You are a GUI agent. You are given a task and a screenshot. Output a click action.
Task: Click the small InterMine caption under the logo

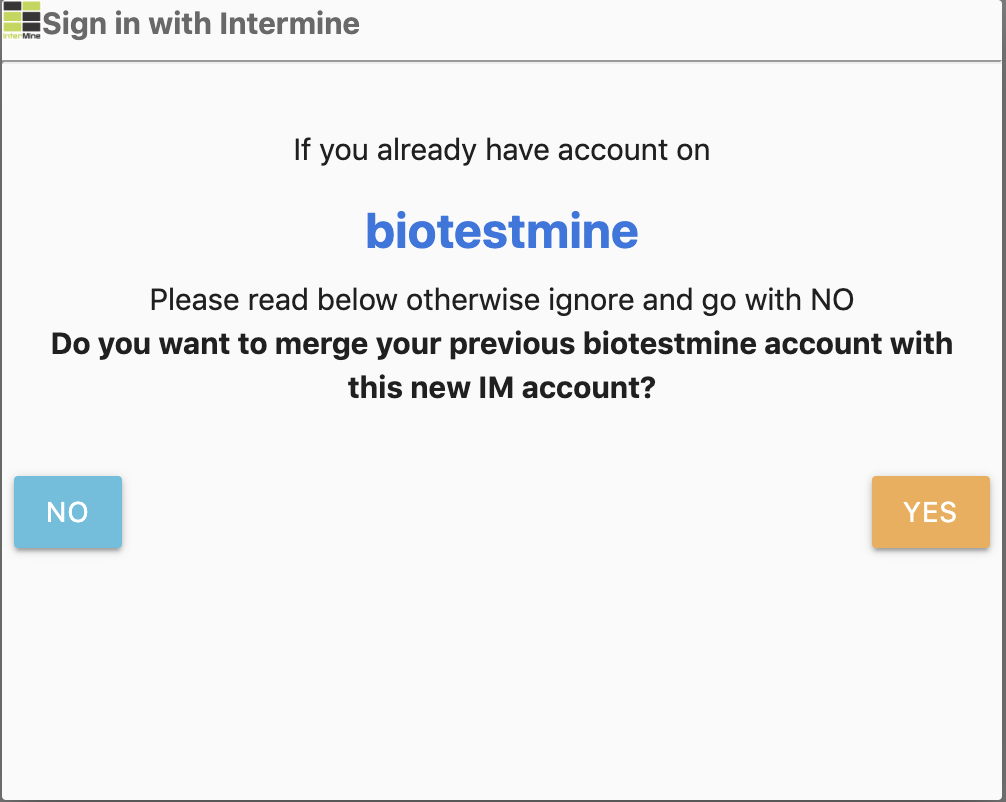pyautogui.click(x=22, y=36)
